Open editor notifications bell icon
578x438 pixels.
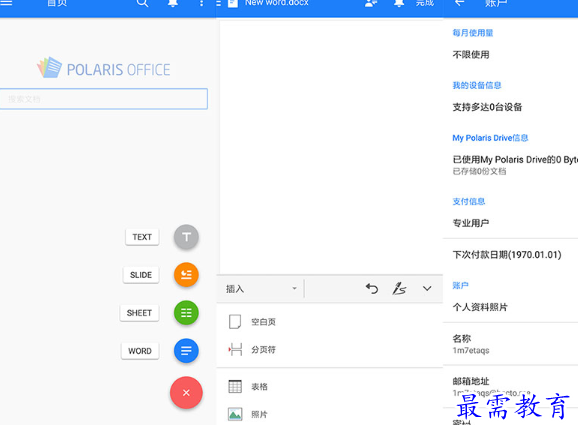pos(399,3)
